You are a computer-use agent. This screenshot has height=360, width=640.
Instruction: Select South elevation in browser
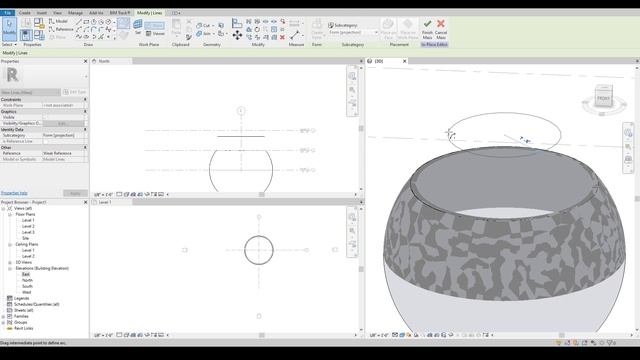27,287
